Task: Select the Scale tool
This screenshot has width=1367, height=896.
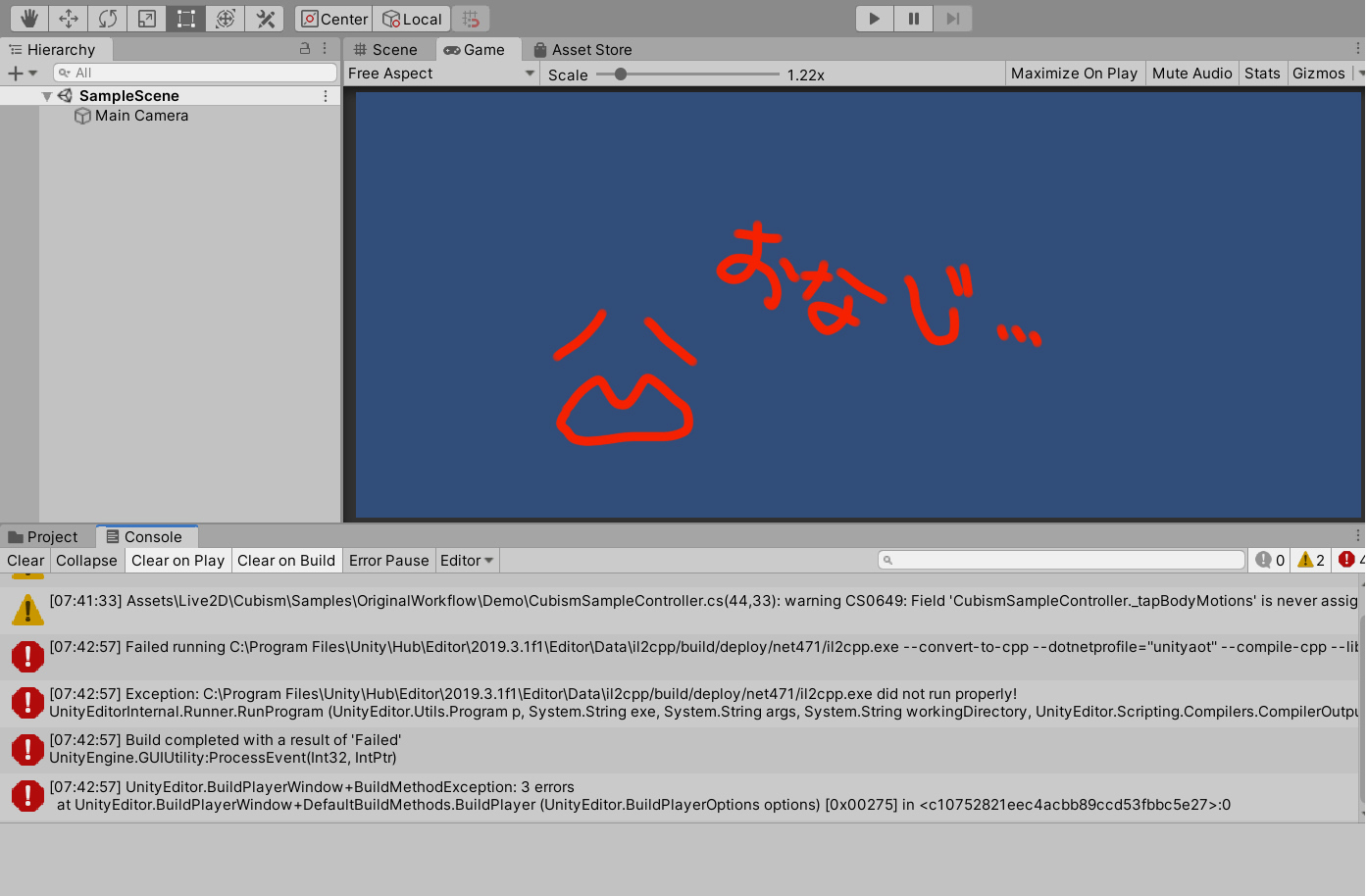Action: coord(146,18)
